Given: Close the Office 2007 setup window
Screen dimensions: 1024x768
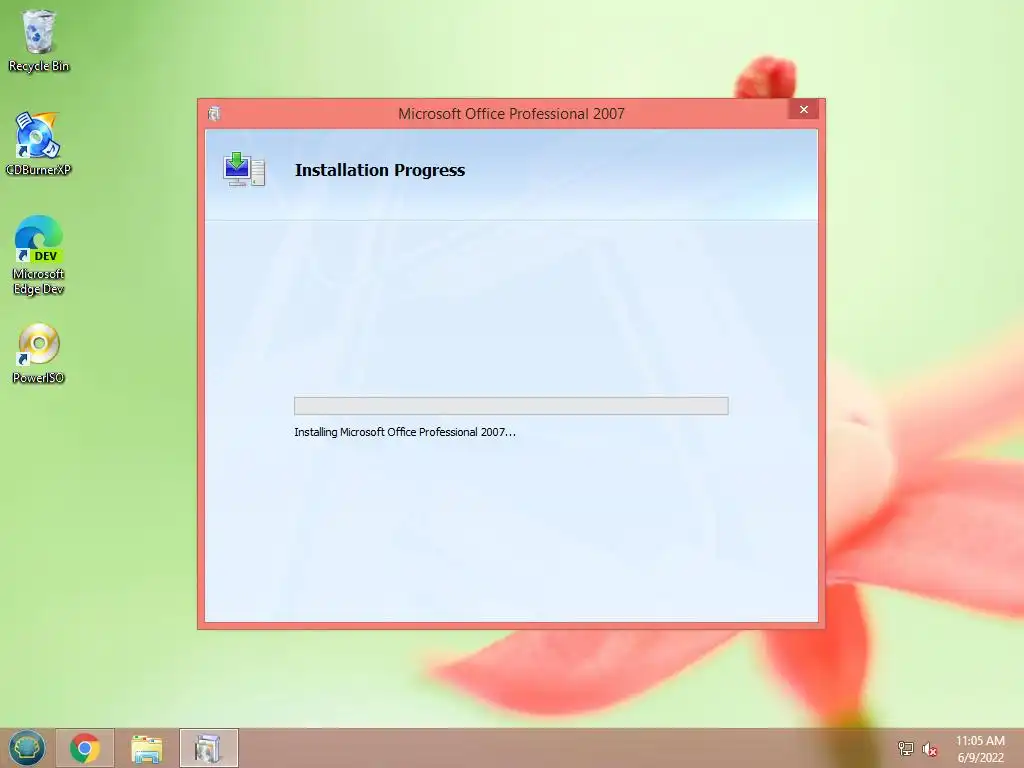Looking at the screenshot, I should (x=804, y=110).
